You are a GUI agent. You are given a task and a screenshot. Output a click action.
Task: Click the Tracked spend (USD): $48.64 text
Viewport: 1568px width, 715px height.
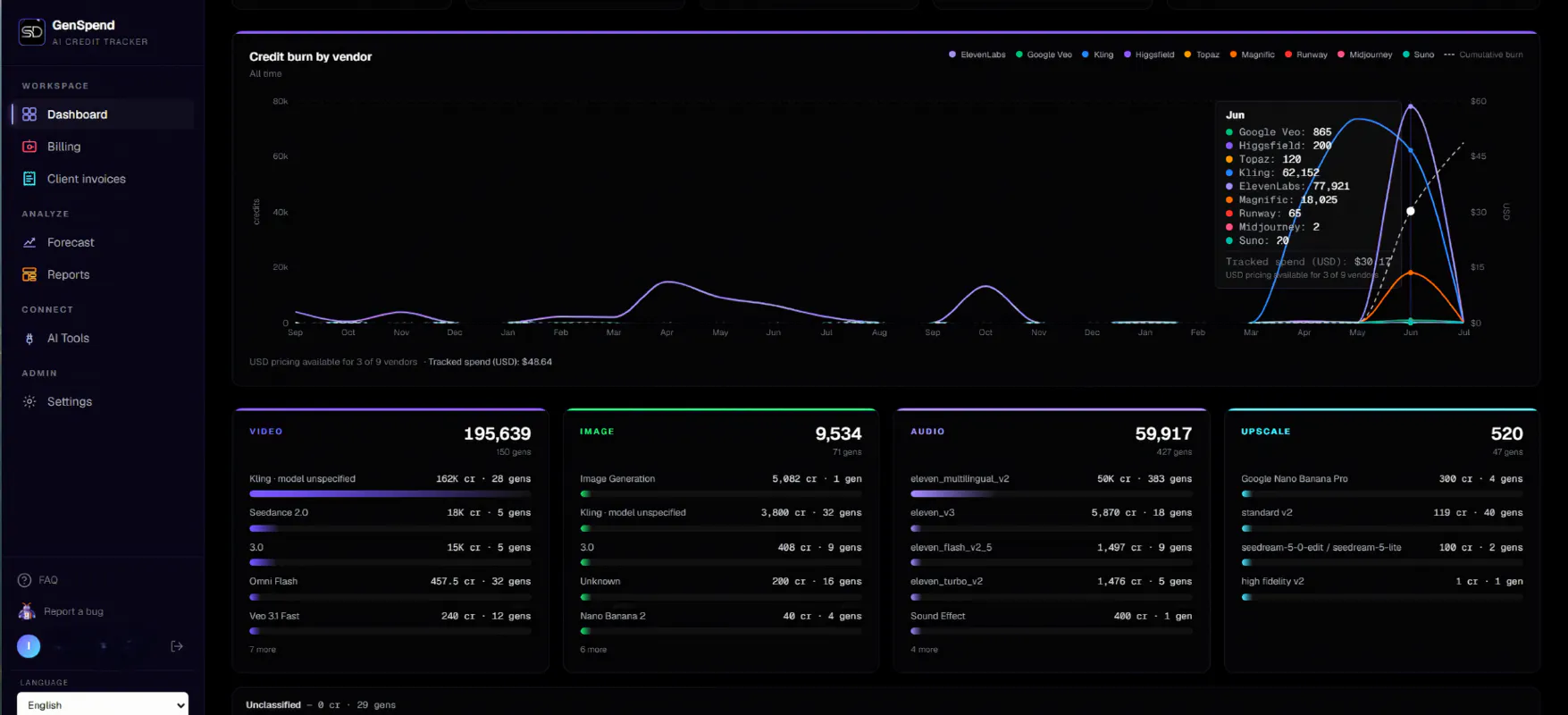coord(491,362)
